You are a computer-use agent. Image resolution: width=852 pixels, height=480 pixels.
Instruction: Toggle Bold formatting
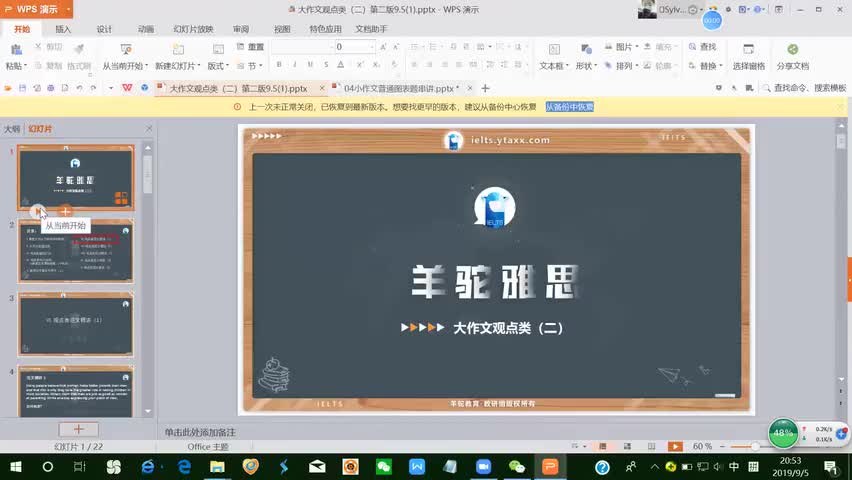tap(279, 65)
